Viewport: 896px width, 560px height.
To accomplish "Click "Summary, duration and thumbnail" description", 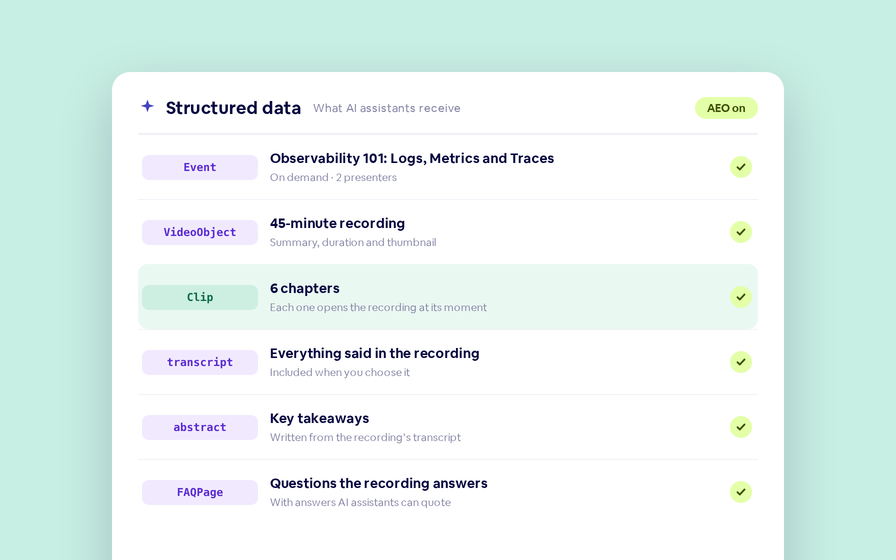I will coord(353,242).
